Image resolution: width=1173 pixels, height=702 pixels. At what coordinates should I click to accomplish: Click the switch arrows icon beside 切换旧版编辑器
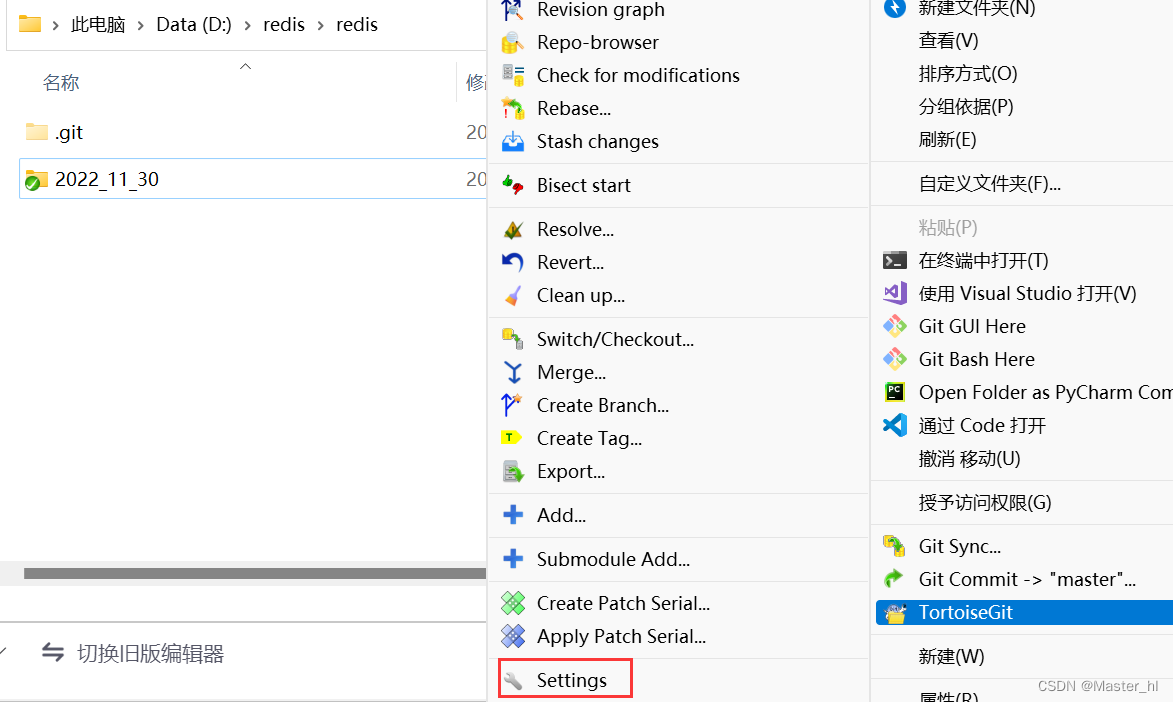click(x=52, y=652)
